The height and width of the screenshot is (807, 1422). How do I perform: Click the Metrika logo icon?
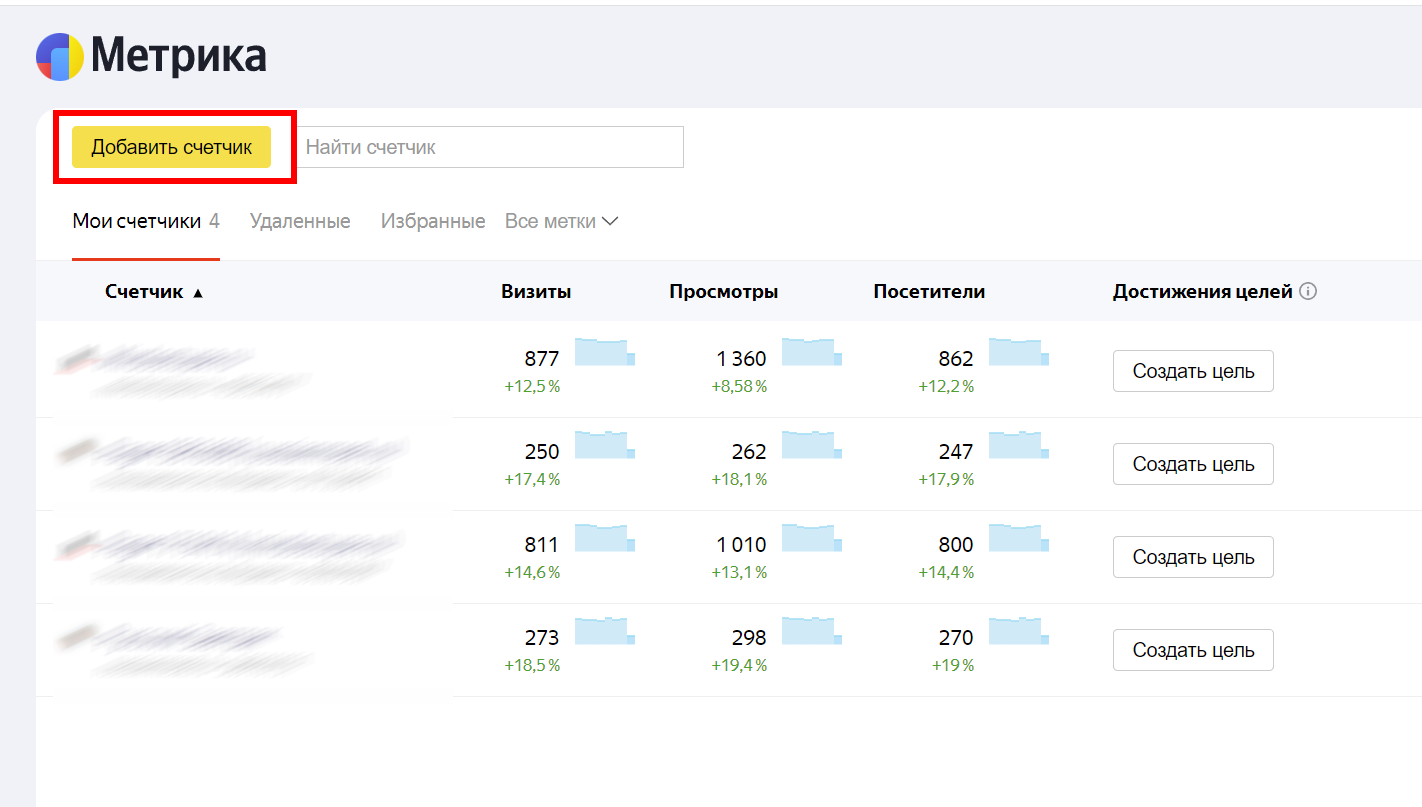pos(60,57)
